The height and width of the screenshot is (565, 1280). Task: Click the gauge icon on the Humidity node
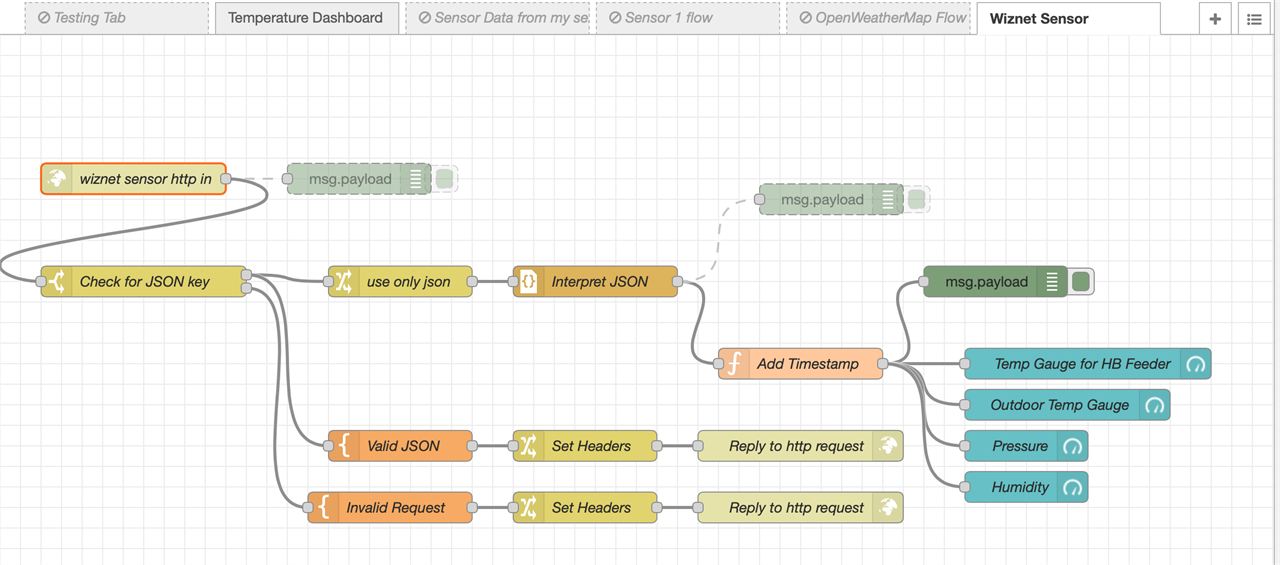[1072, 488]
